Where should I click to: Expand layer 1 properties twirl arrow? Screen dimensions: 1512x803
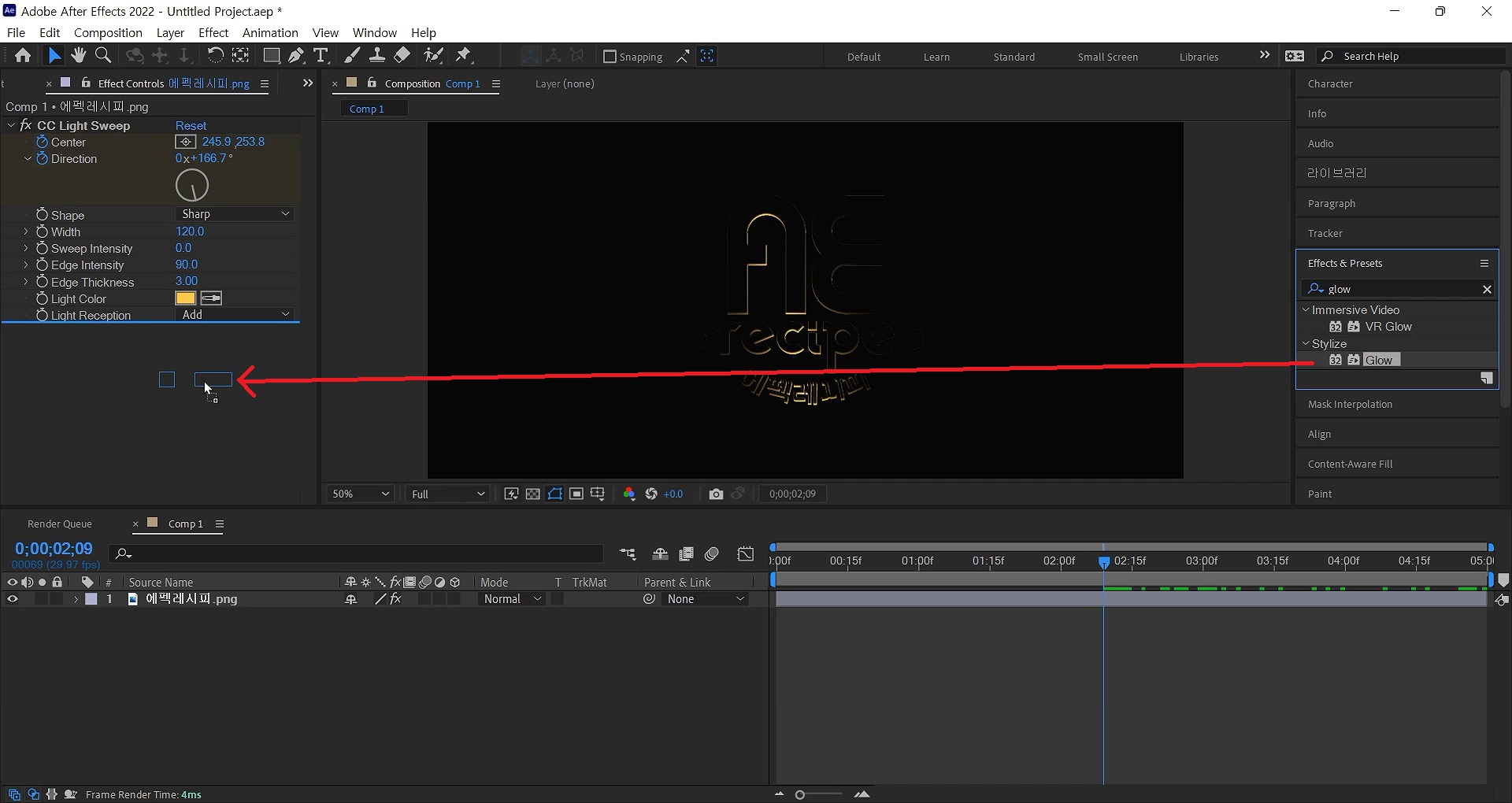coord(76,599)
